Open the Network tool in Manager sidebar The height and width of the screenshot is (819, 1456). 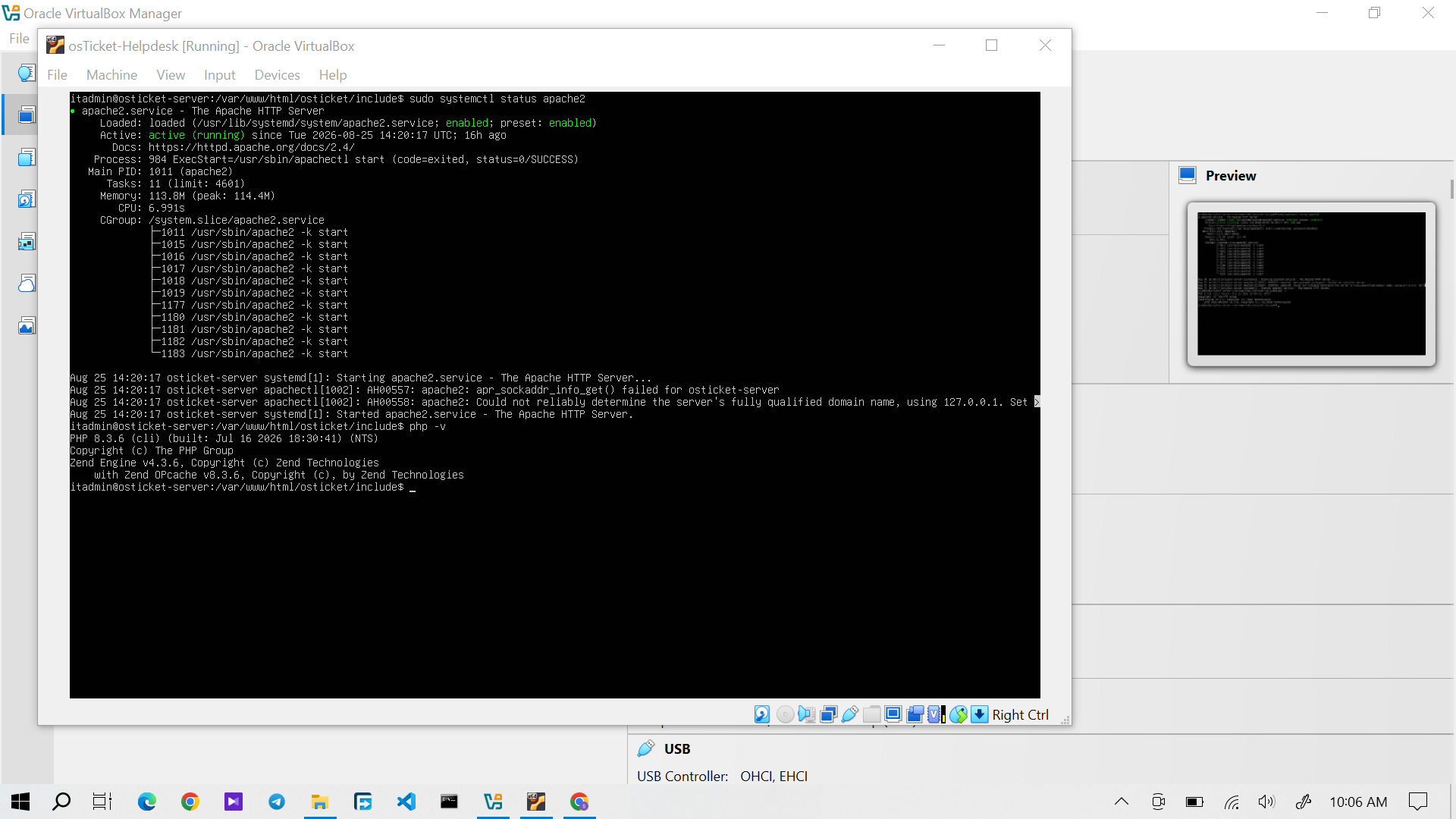pos(27,241)
